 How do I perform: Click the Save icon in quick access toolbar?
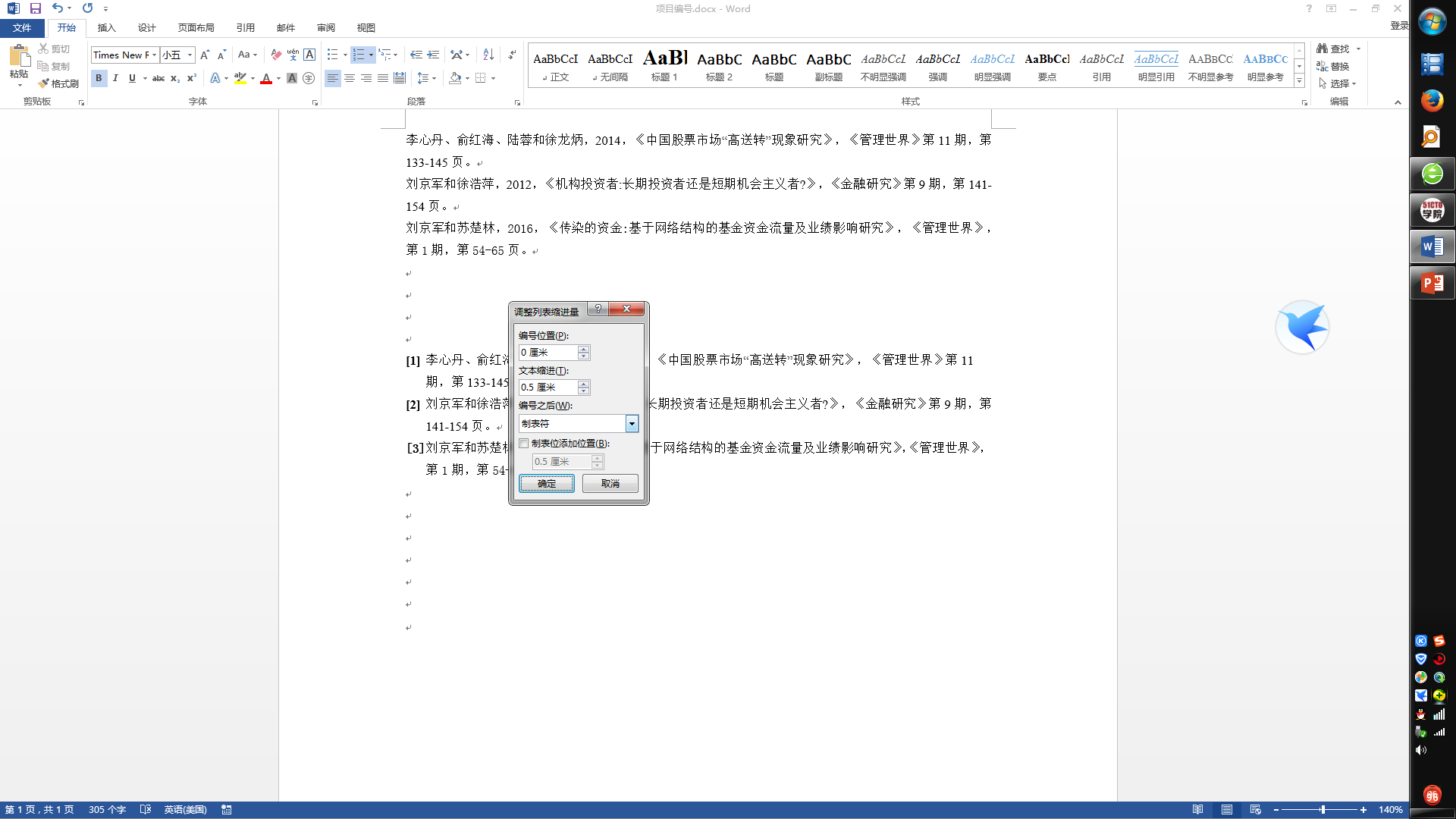(36, 8)
